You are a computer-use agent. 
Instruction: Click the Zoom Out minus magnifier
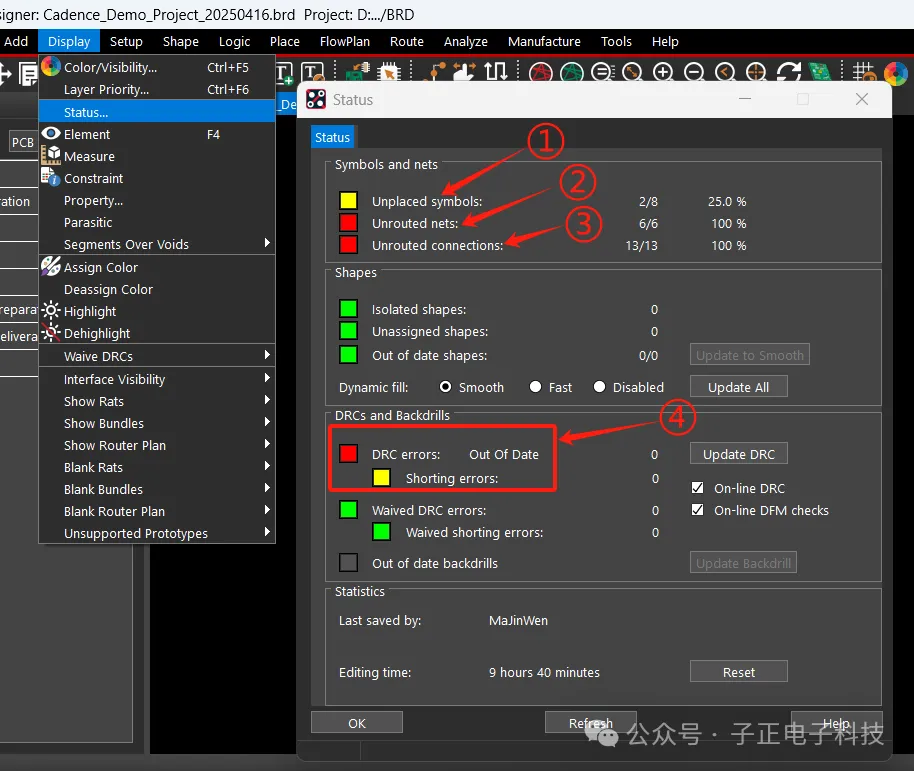694,72
